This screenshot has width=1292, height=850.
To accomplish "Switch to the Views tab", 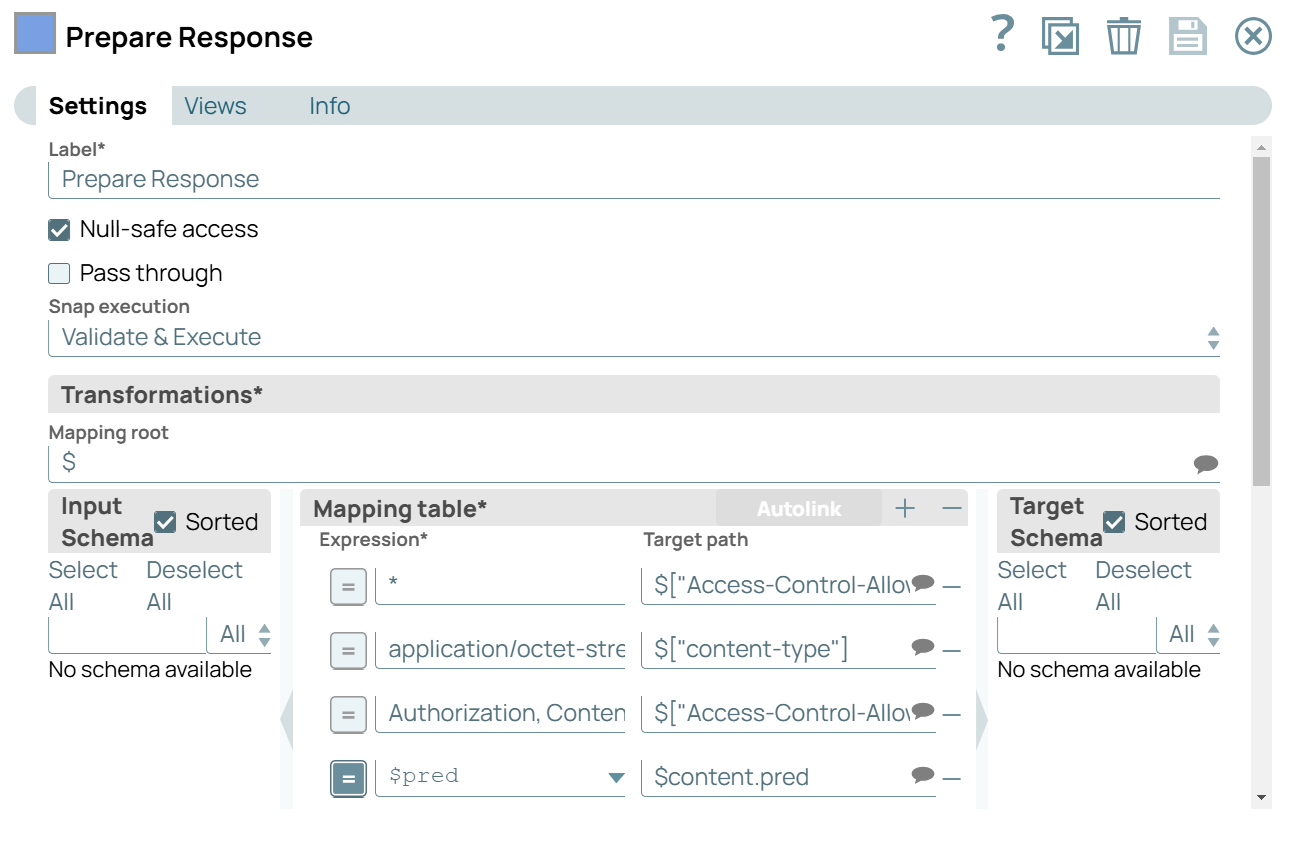I will coord(214,105).
